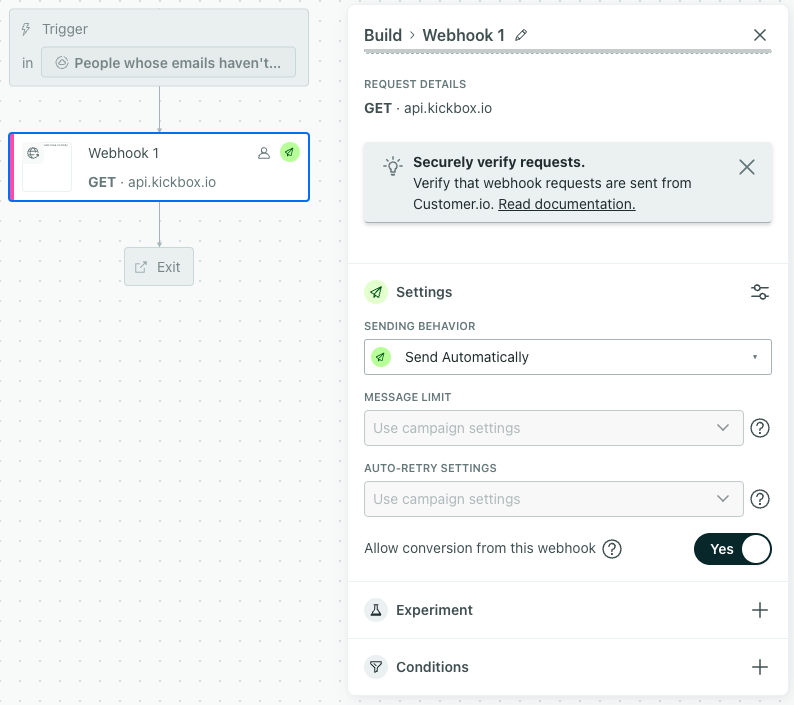Screen dimensions: 794x705
Task: Open the Message Limit dropdown
Action: (x=553, y=428)
